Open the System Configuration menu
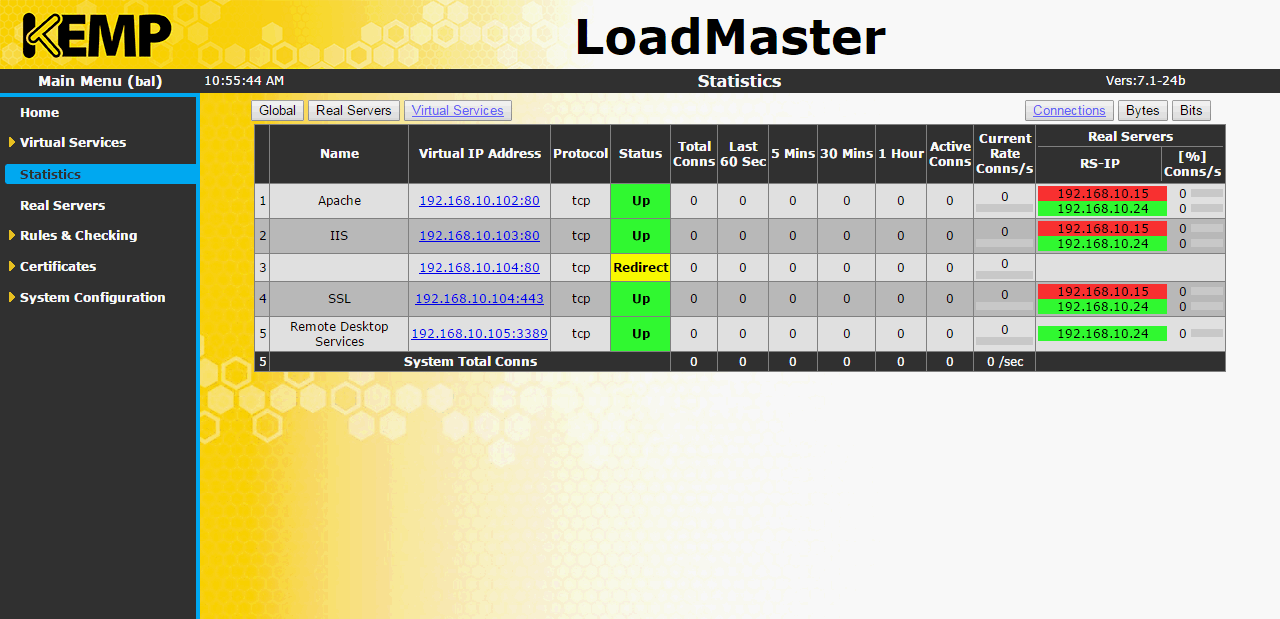Image resolution: width=1280 pixels, height=619 pixels. [92, 297]
